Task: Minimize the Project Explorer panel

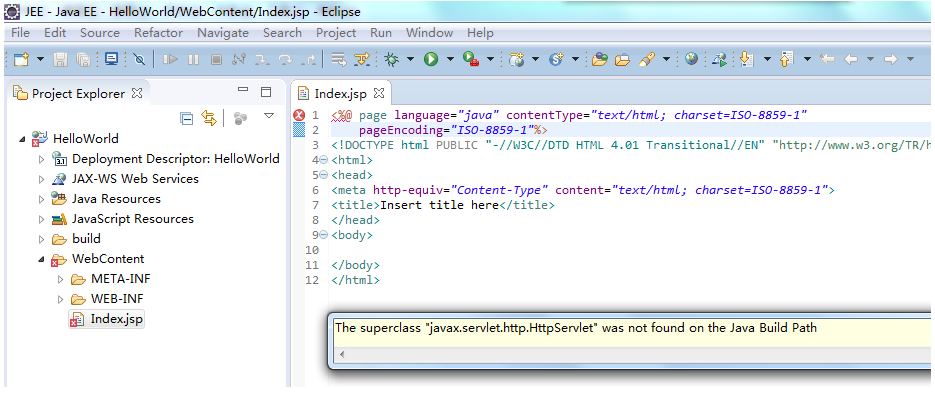Action: click(243, 89)
